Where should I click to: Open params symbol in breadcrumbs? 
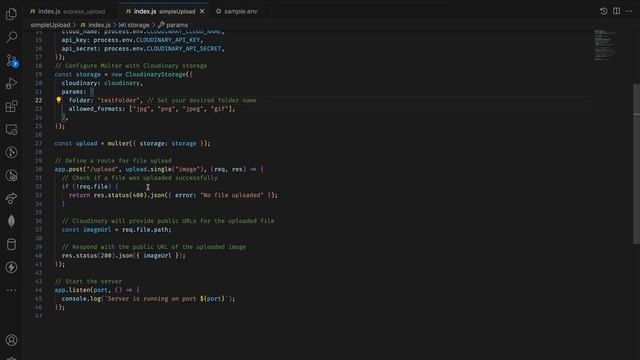(x=173, y=25)
